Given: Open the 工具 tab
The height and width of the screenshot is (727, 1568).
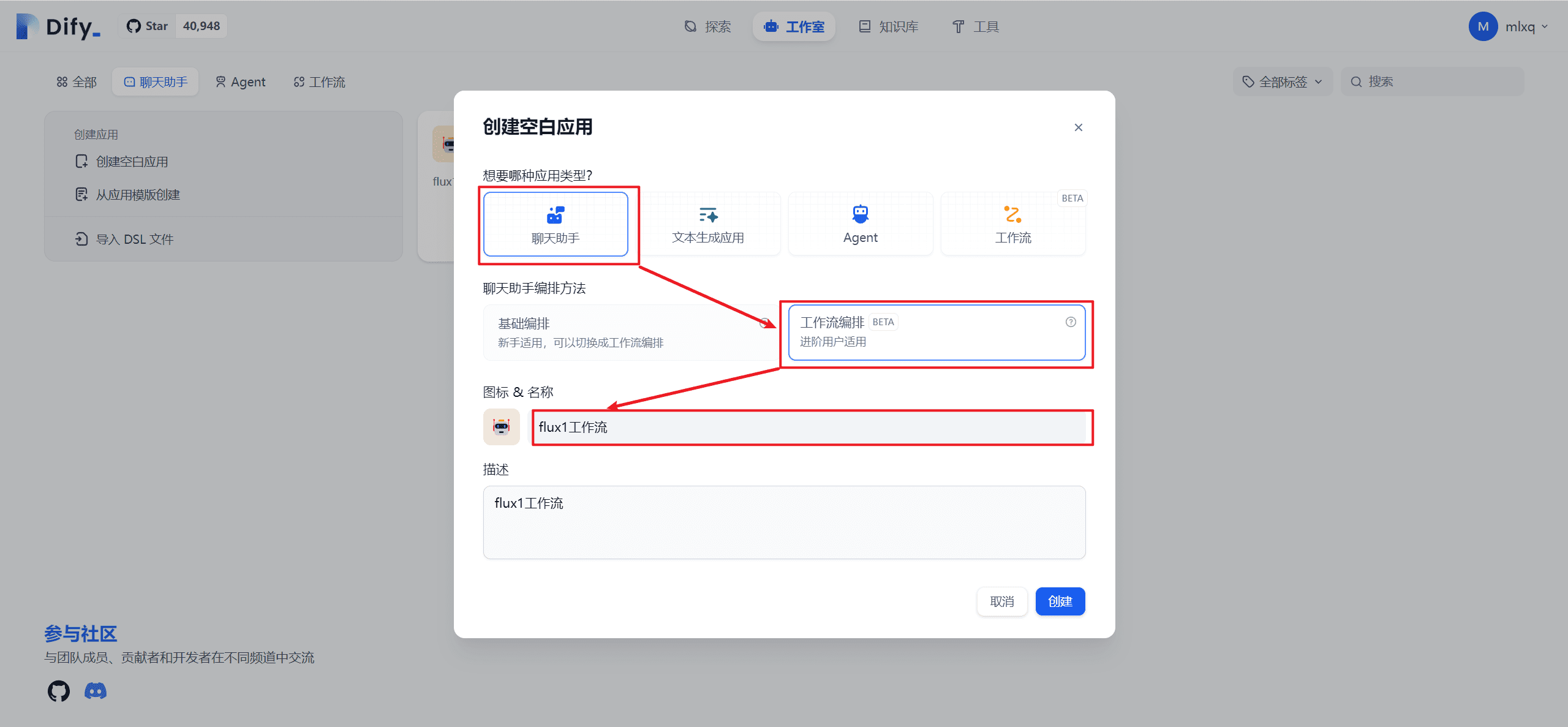Looking at the screenshot, I should coord(976,26).
